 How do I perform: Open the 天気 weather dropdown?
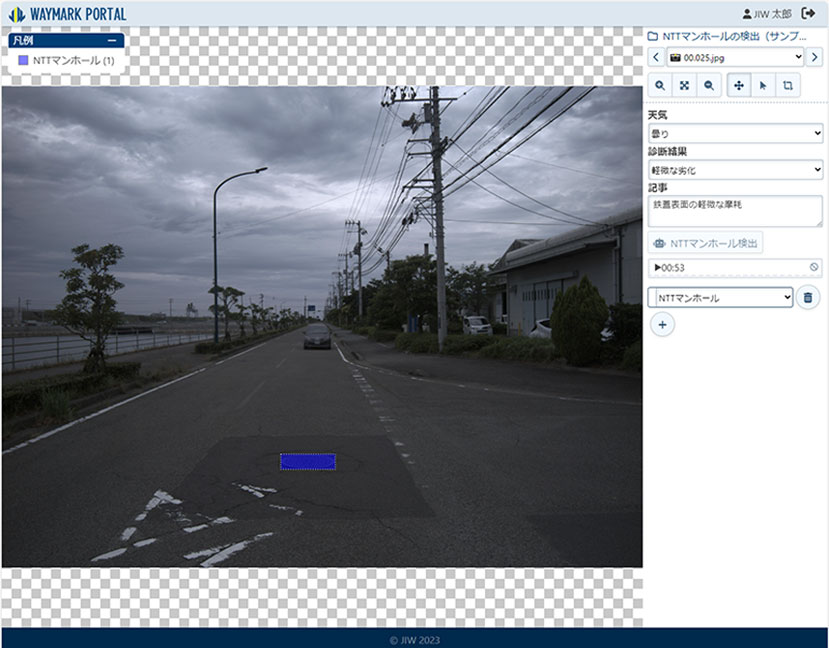pos(737,135)
